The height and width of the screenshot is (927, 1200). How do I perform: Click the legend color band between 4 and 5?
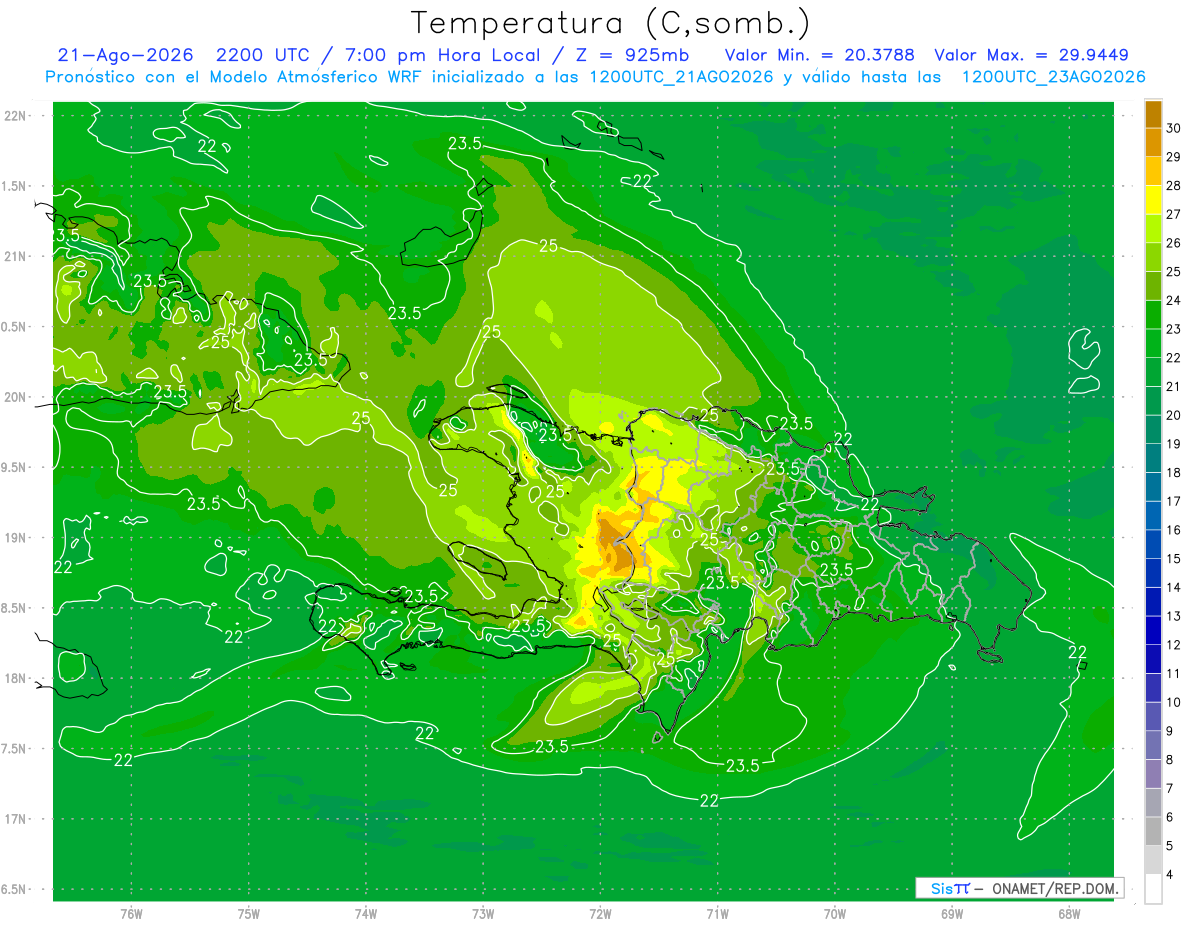point(1153,860)
